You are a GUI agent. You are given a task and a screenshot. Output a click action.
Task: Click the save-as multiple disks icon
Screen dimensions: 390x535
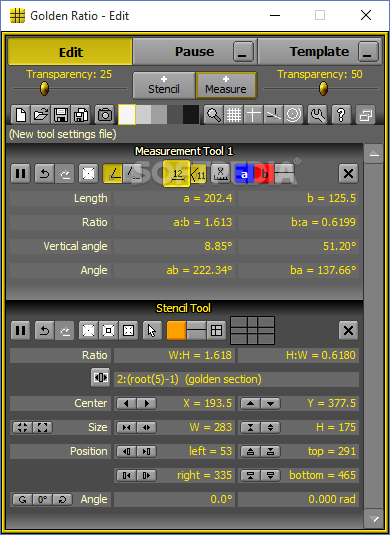point(81,115)
